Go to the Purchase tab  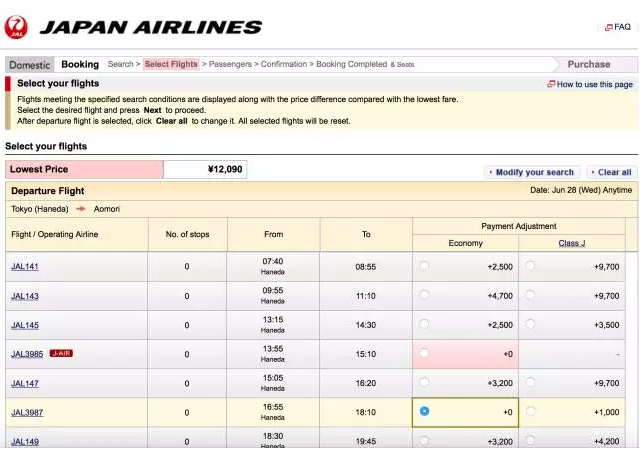pos(588,64)
